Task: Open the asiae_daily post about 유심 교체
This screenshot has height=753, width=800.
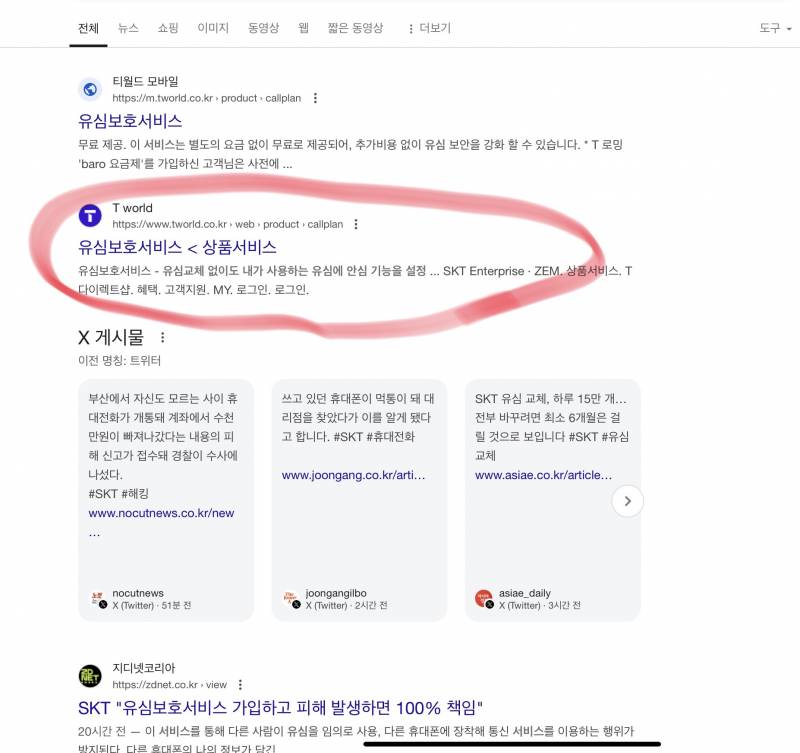Action: (x=553, y=500)
